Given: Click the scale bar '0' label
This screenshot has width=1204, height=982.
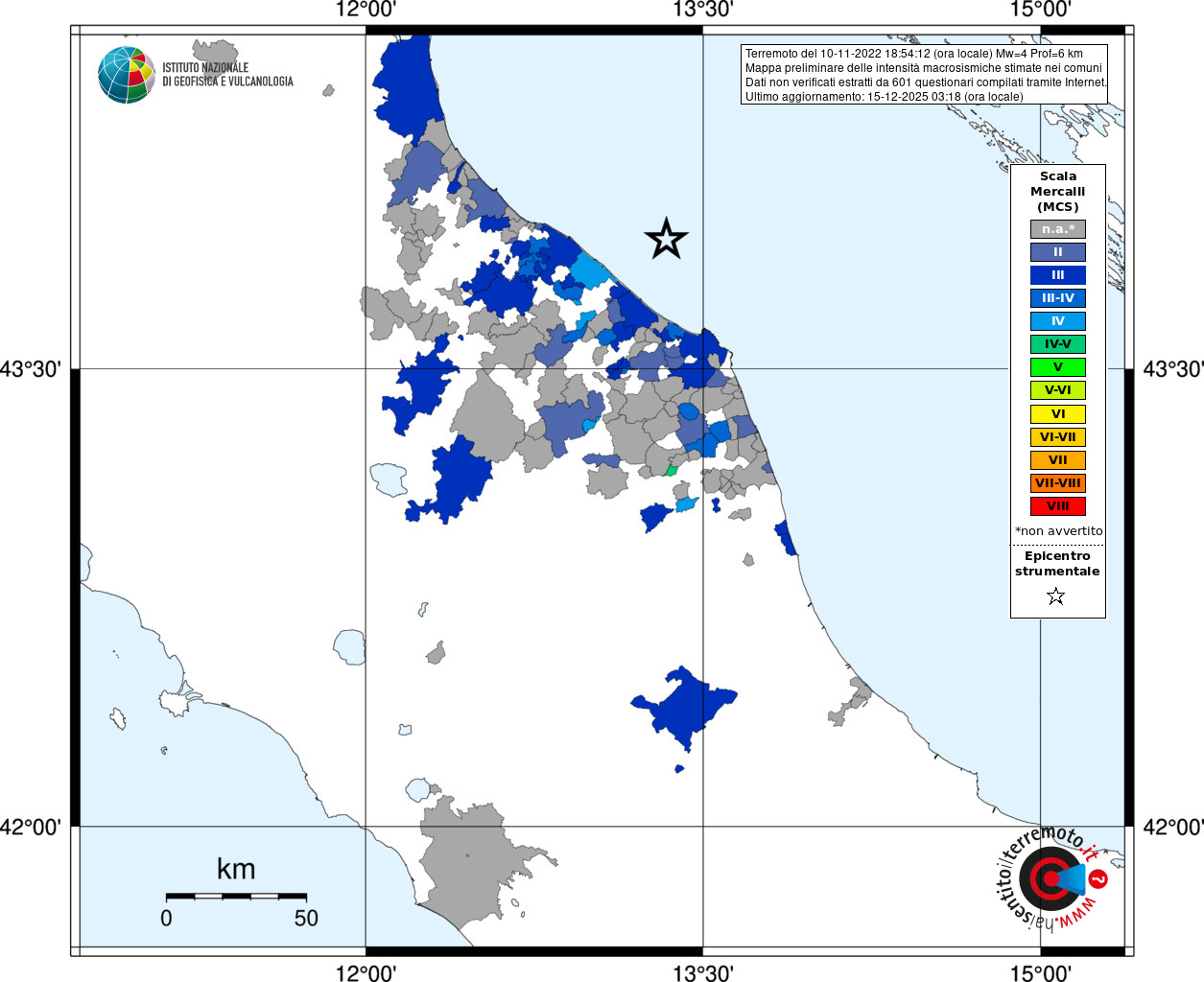Looking at the screenshot, I should (x=166, y=919).
